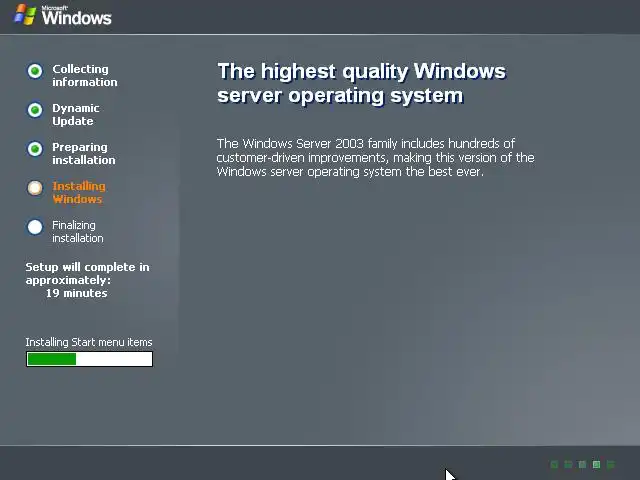
Task: Click the Setup will complete in approximately text
Action: (x=87, y=273)
